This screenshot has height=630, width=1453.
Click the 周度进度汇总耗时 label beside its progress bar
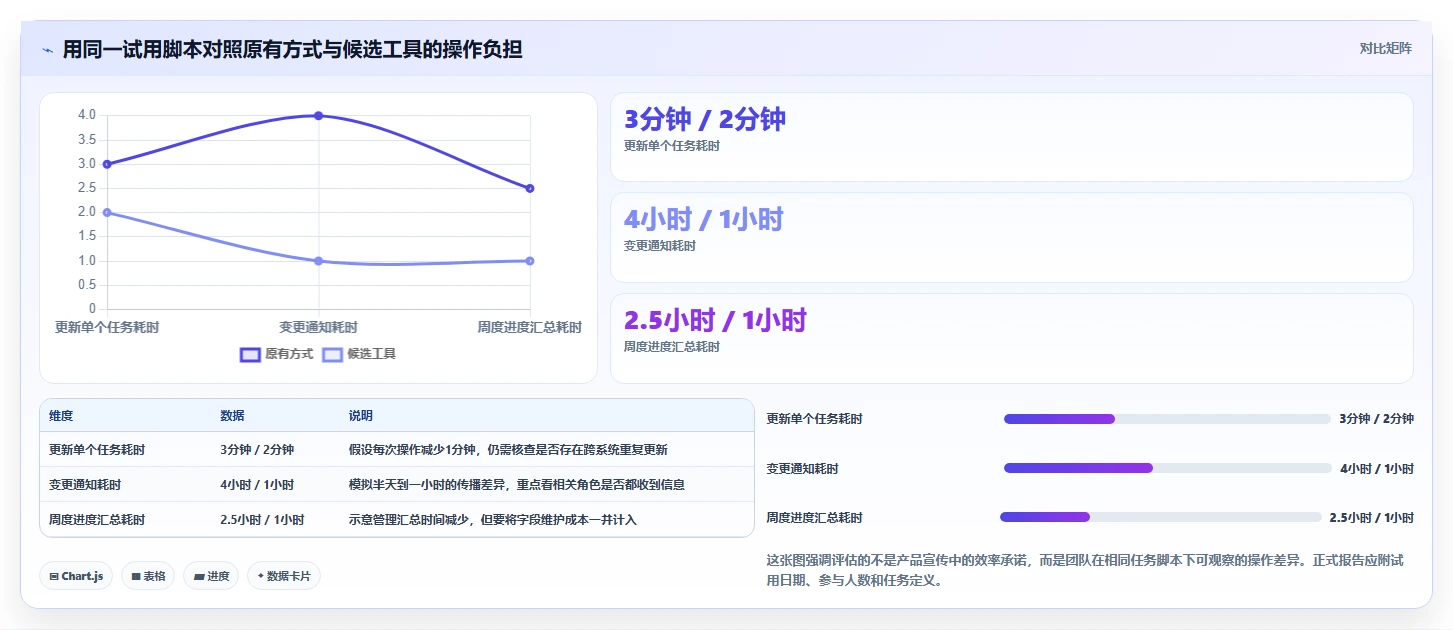pos(814,518)
